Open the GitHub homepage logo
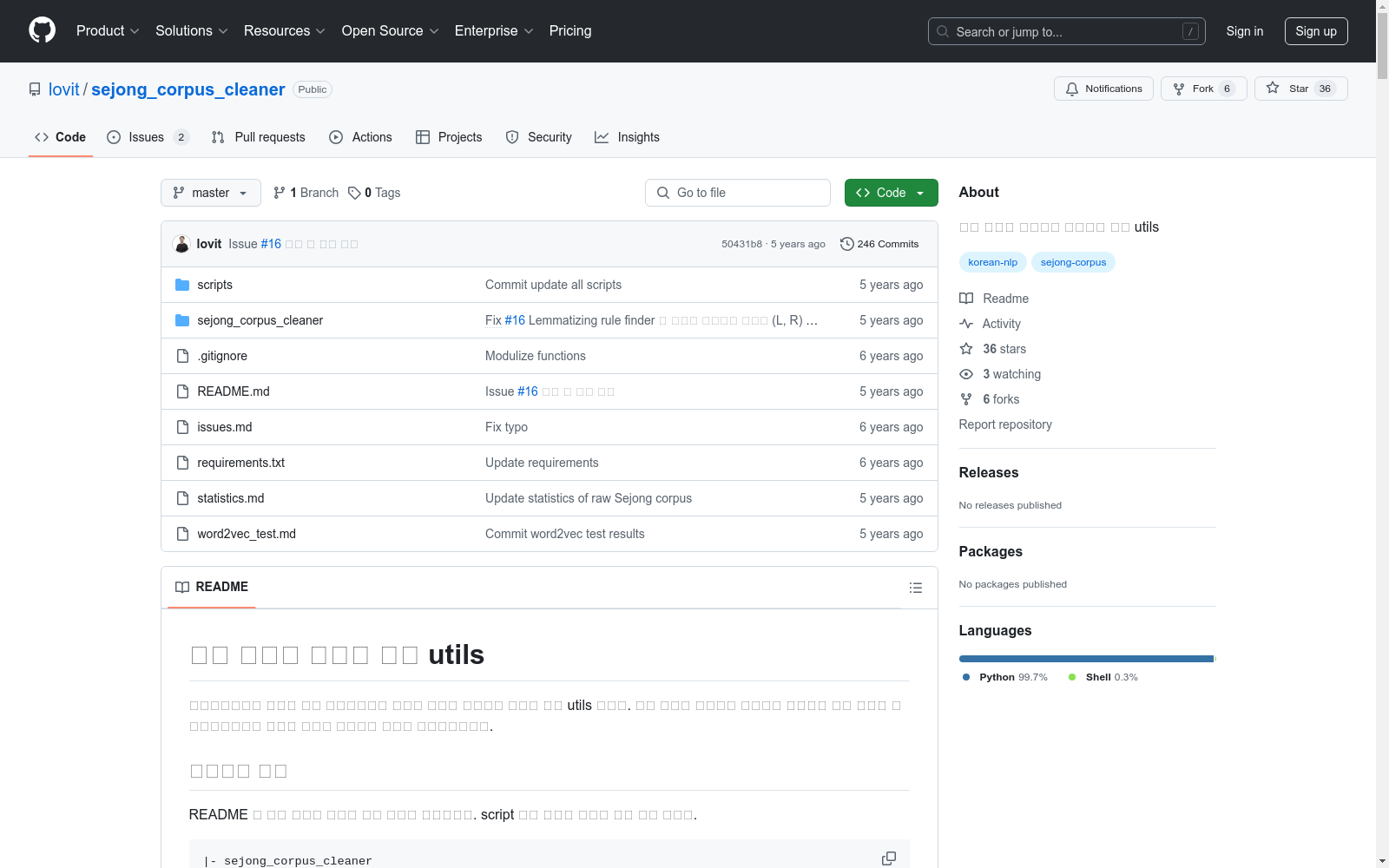Image resolution: width=1389 pixels, height=868 pixels. click(x=42, y=30)
